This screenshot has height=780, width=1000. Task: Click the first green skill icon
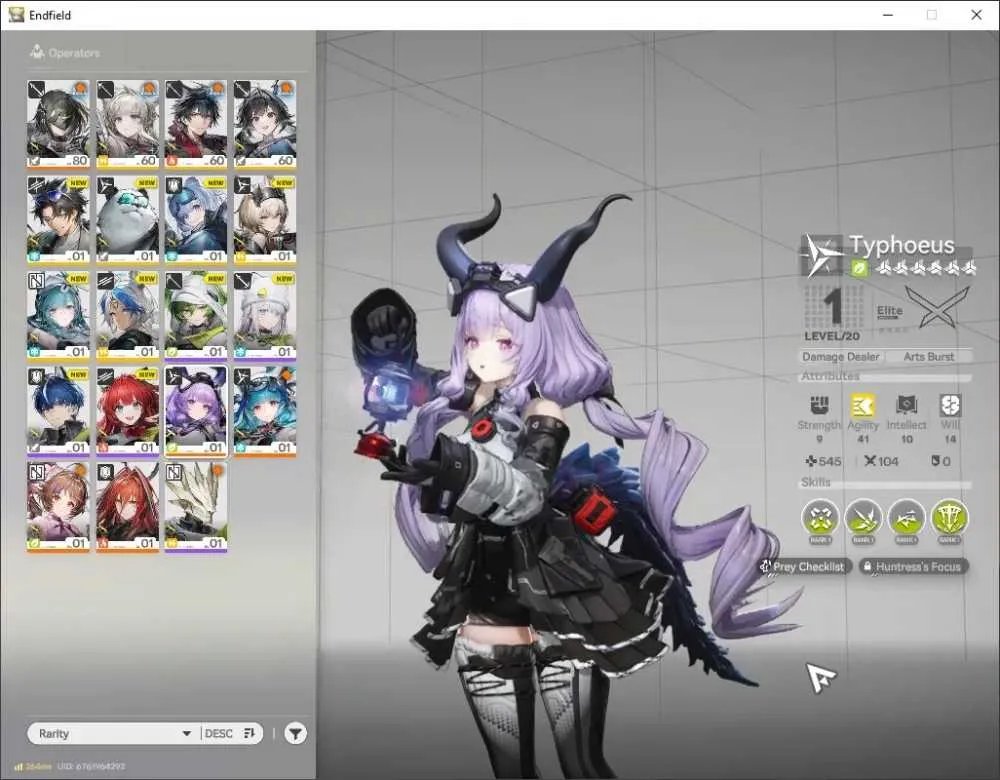820,518
